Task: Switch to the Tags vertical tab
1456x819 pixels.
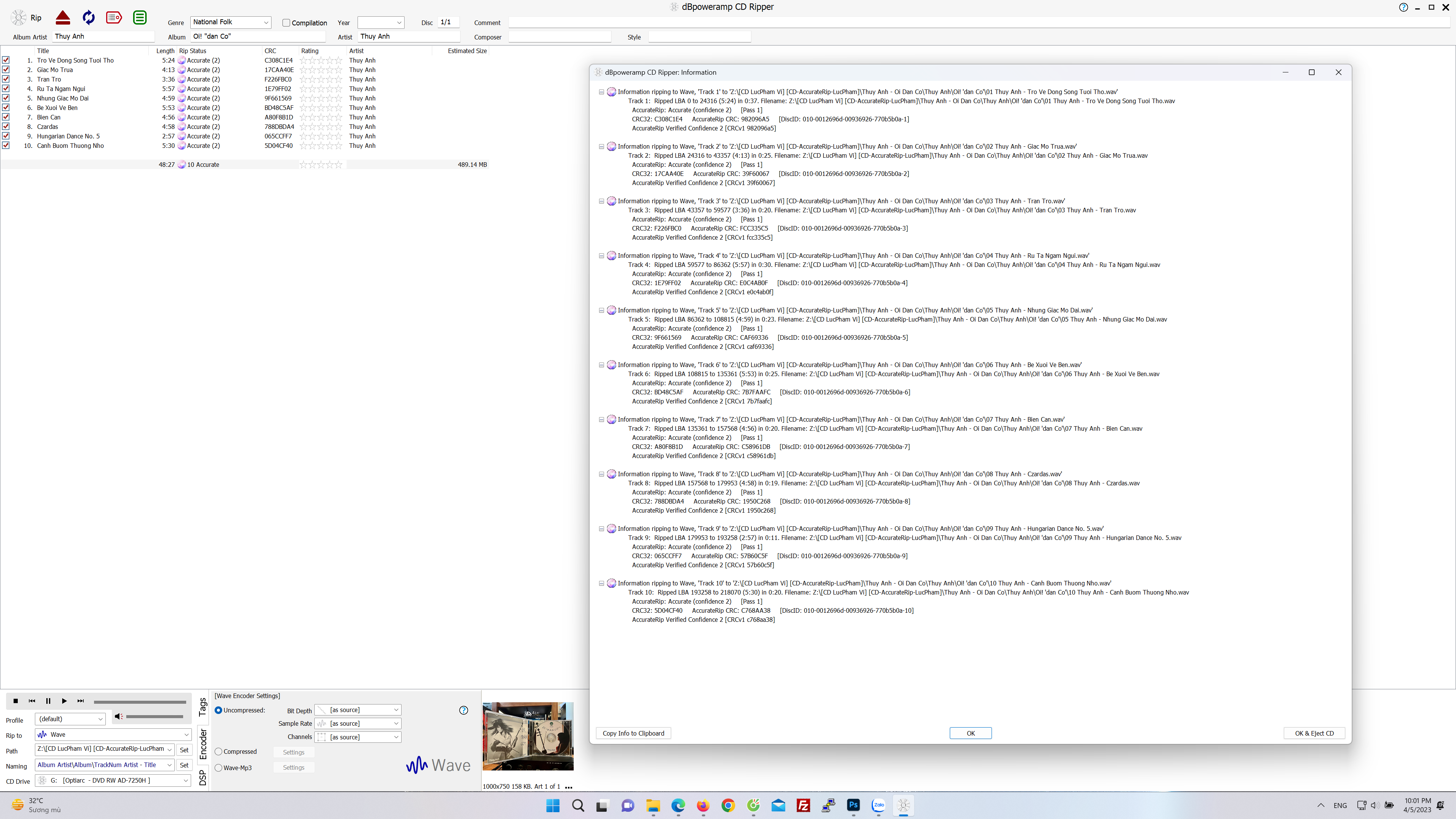Action: click(203, 707)
